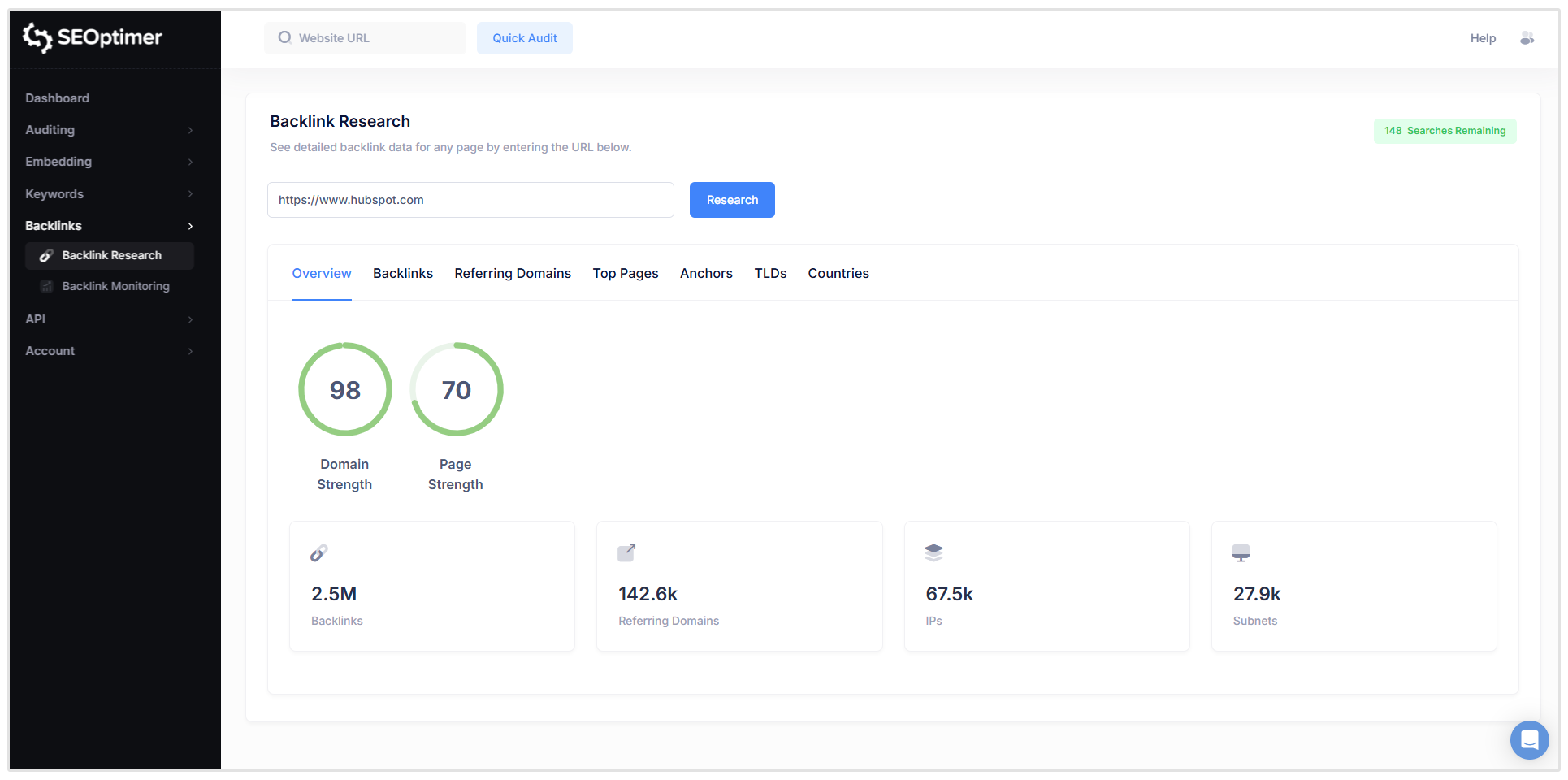Image resolution: width=1568 pixels, height=780 pixels.
Task: Click the search magnifier in Website URL field
Action: (x=284, y=37)
